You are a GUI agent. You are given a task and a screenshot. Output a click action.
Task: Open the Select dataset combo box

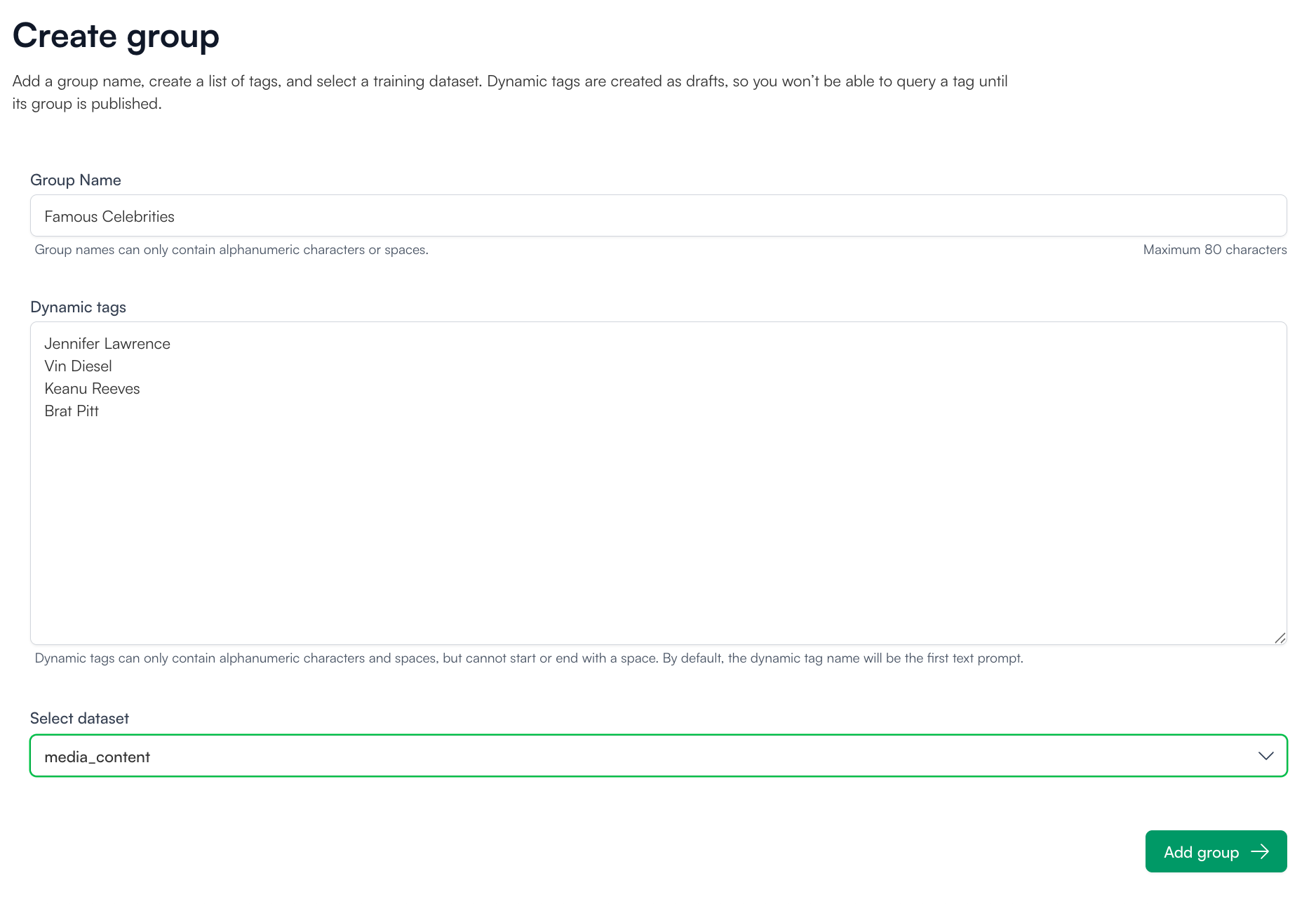(x=658, y=756)
